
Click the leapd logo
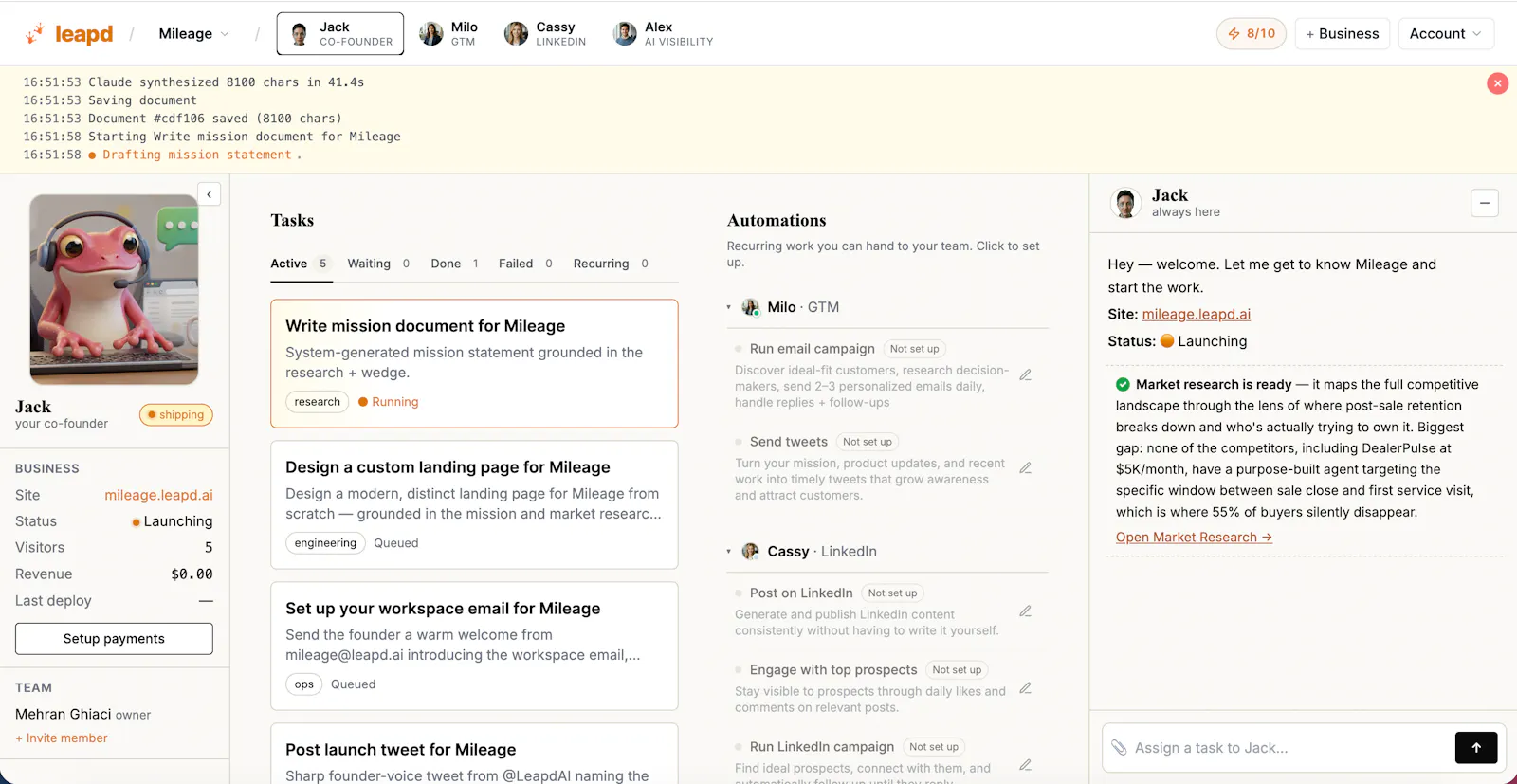coord(69,34)
